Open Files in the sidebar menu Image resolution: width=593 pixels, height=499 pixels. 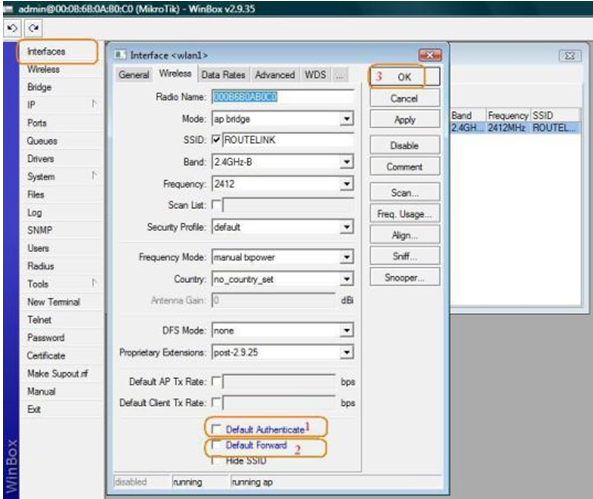pos(36,194)
